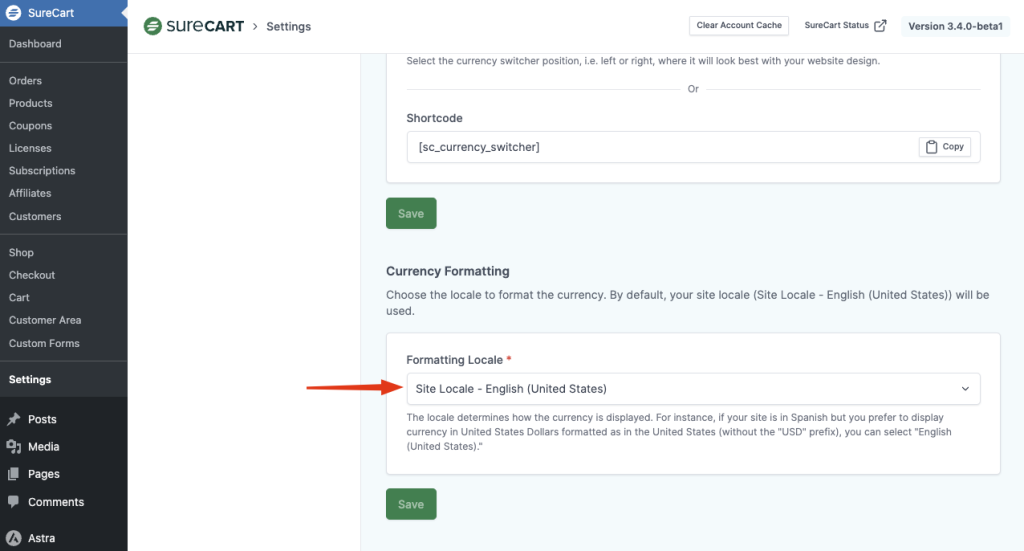Click Save under the Shortcode section
The height and width of the screenshot is (551, 1024).
click(x=411, y=214)
